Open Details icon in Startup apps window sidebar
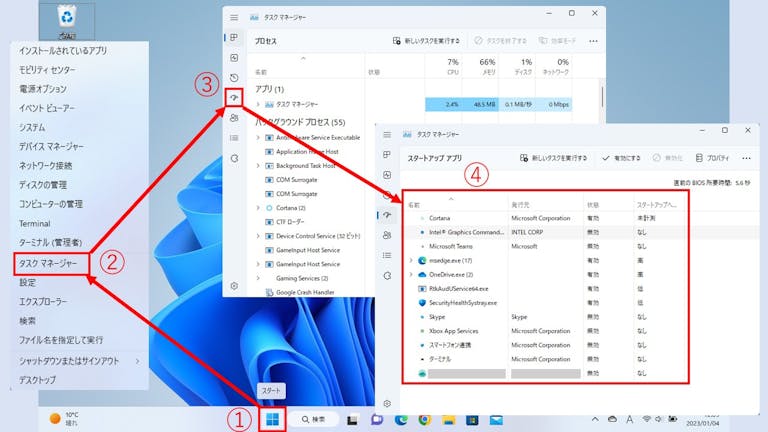Viewport: 768px width, 432px height. tap(387, 255)
